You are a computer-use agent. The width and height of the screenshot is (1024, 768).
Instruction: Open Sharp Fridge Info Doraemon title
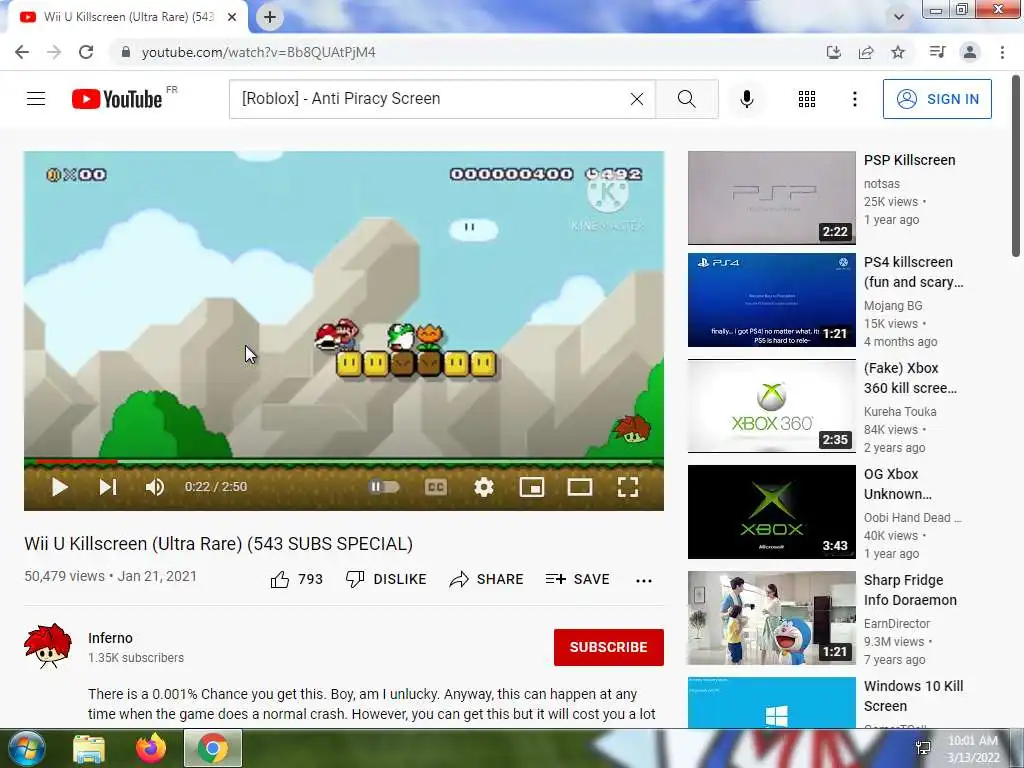click(x=910, y=590)
